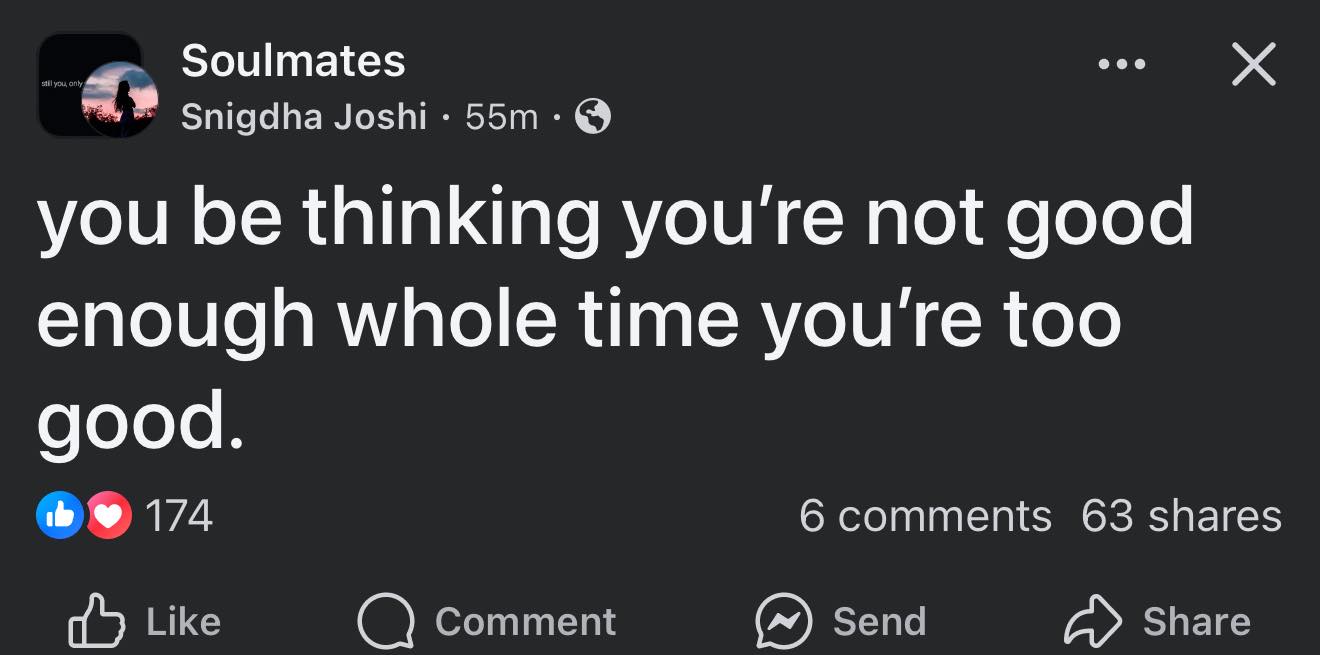Click the blue like reaction icon
The width and height of the screenshot is (1320, 655).
(60, 517)
